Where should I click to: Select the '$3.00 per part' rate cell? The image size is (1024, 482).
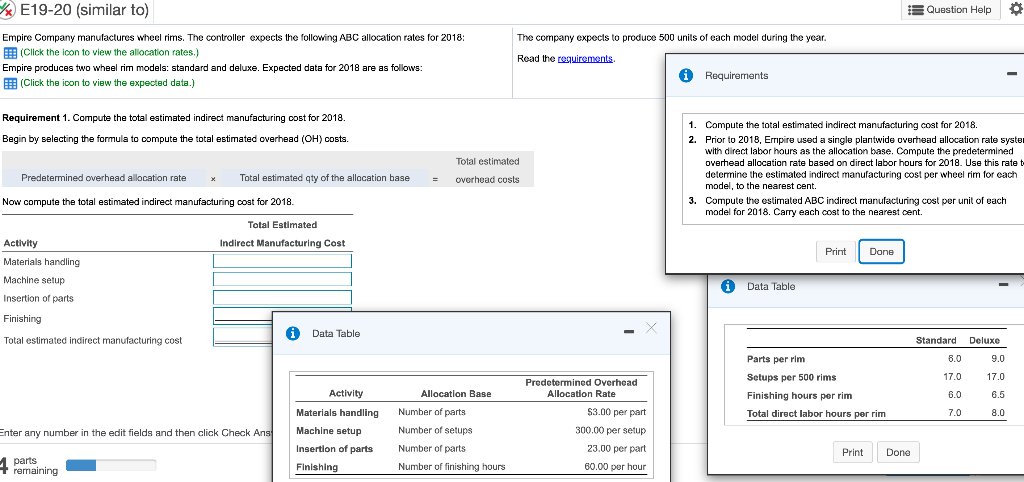(616, 412)
